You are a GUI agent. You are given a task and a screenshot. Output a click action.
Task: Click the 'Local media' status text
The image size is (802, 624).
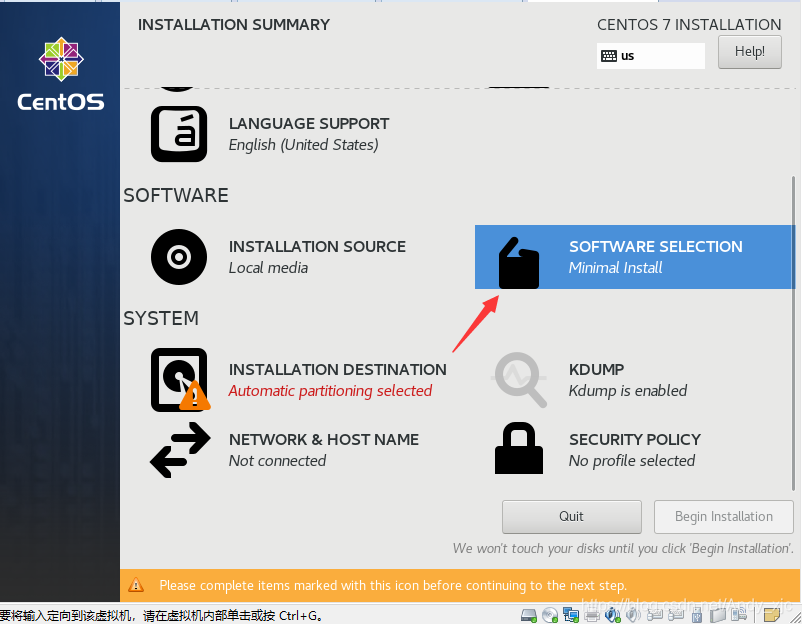268,268
